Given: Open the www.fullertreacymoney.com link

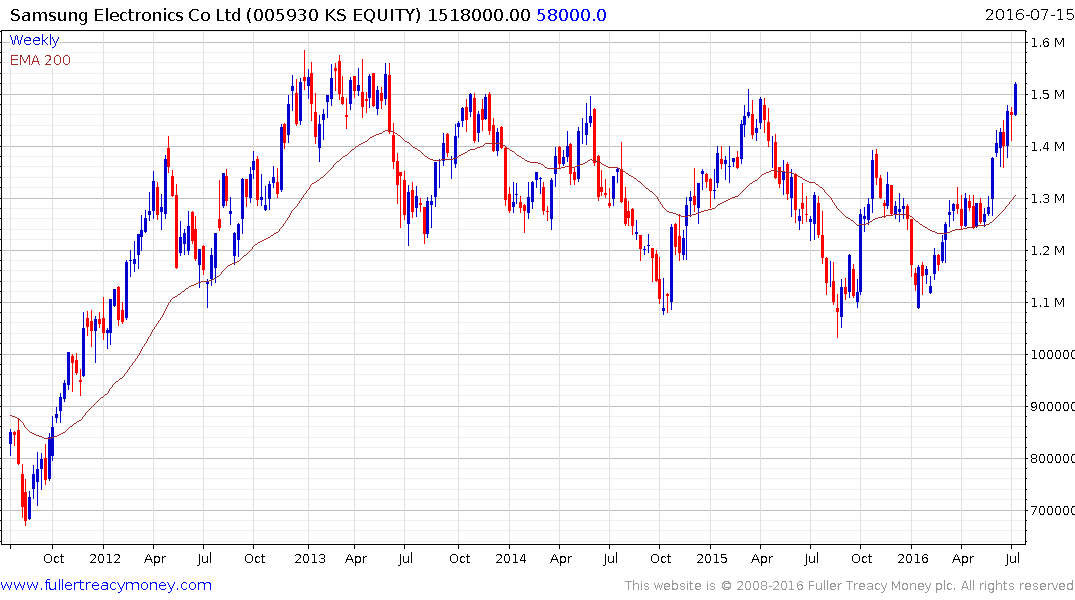Looking at the screenshot, I should (x=106, y=585).
